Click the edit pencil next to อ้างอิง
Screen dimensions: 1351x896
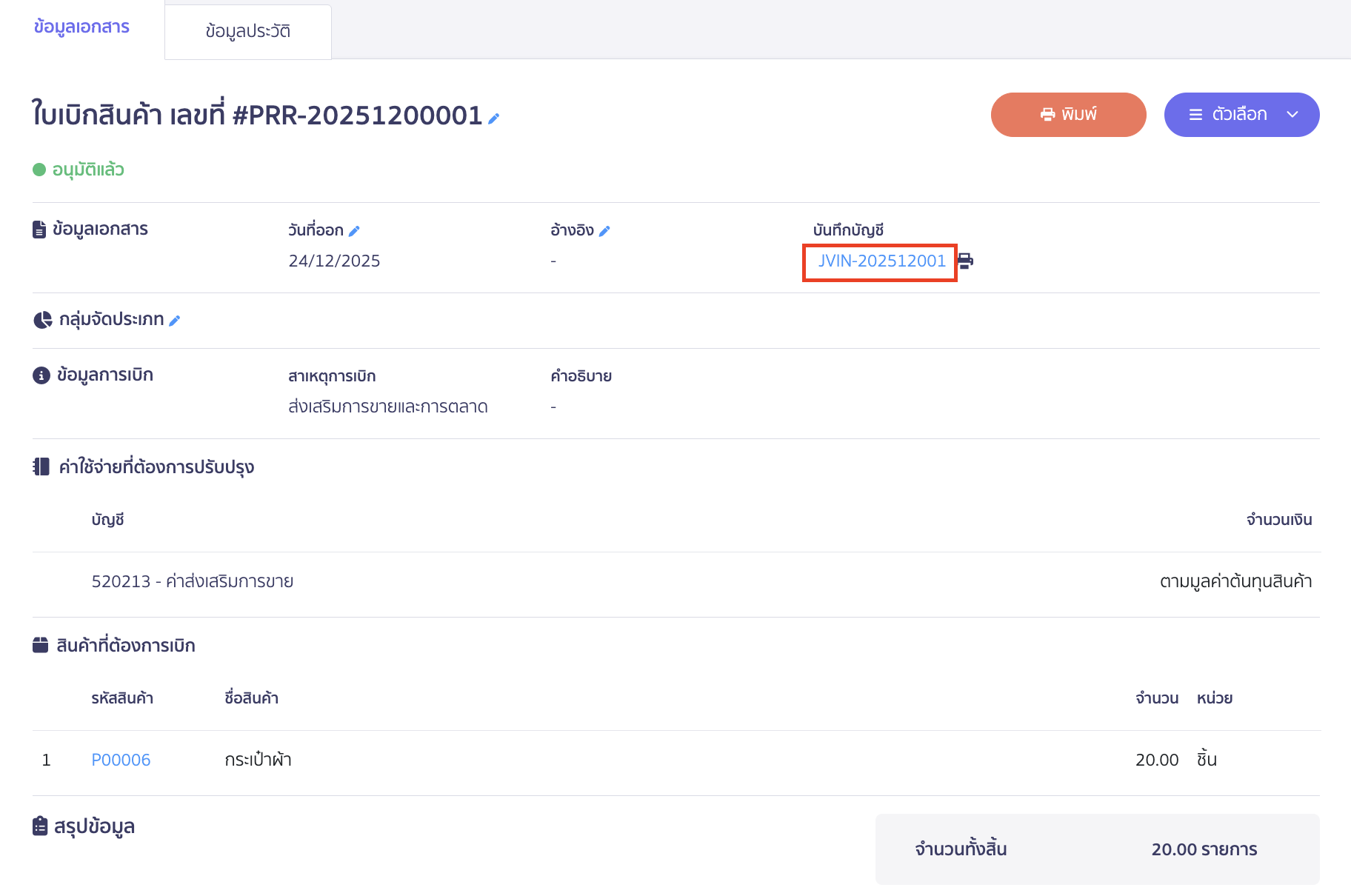tap(604, 231)
